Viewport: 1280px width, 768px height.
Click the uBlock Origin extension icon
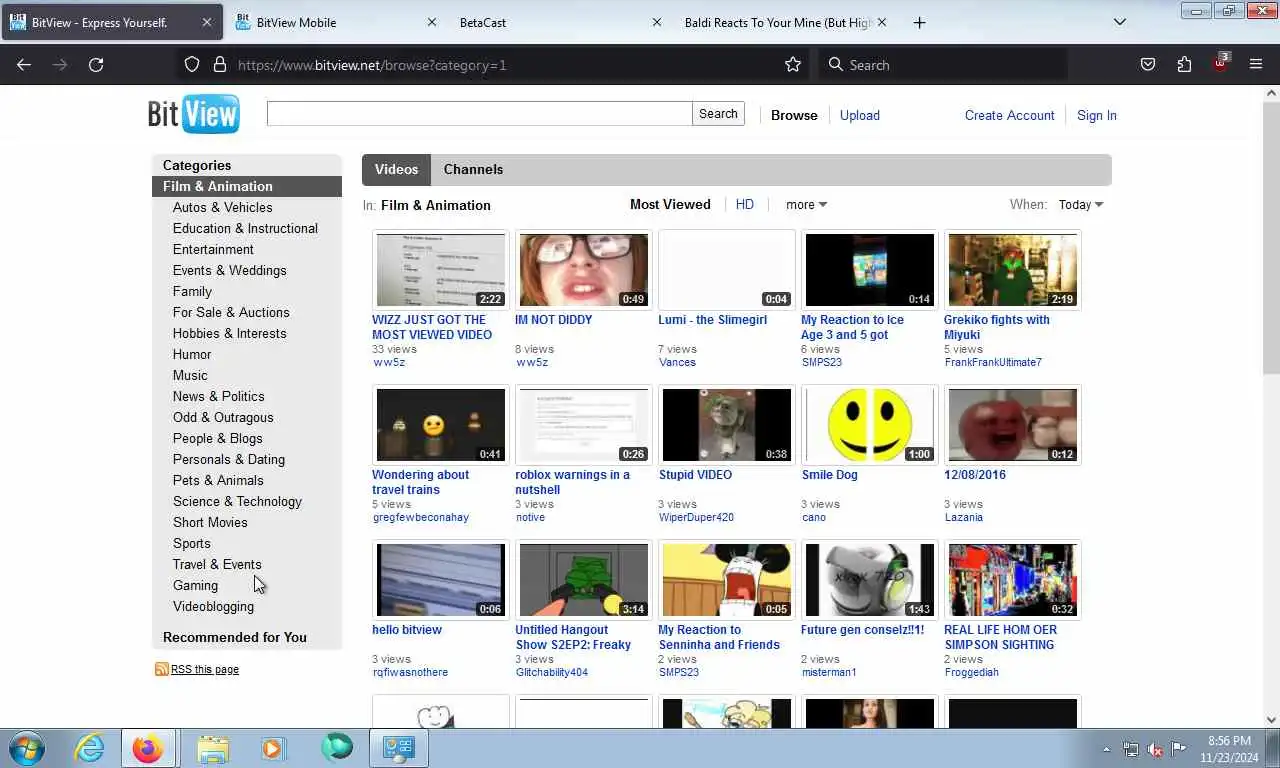click(x=1220, y=63)
